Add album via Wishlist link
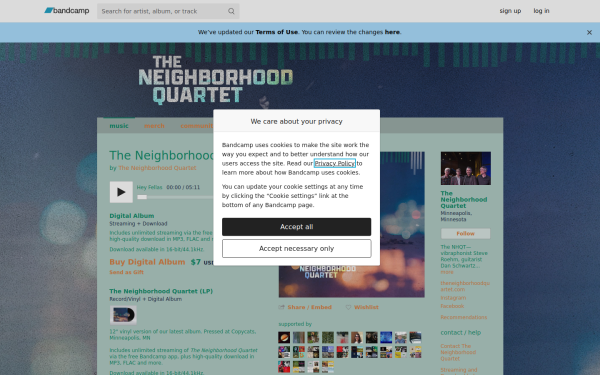 366,307
